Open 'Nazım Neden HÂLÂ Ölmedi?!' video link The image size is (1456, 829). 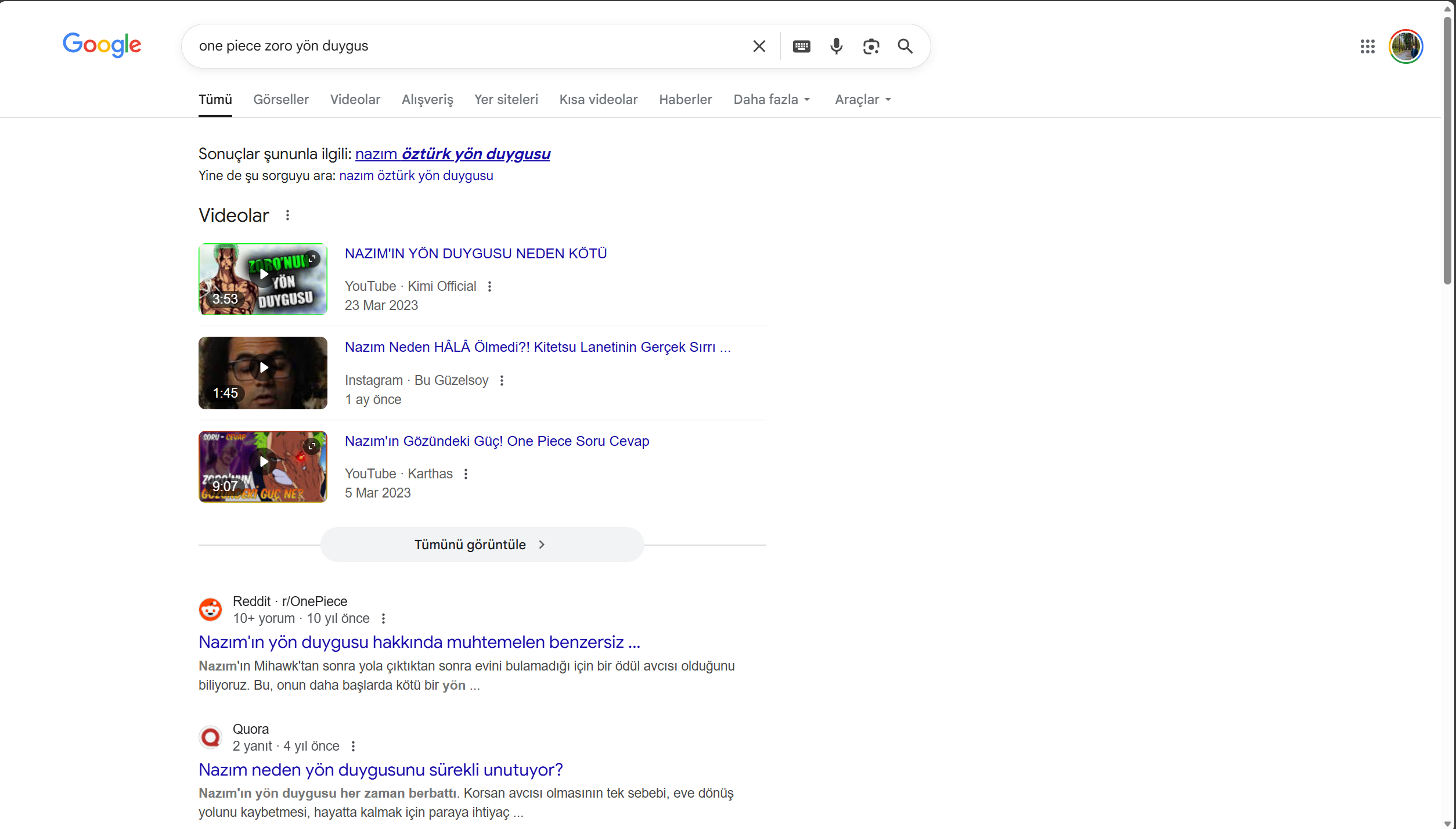coord(538,347)
